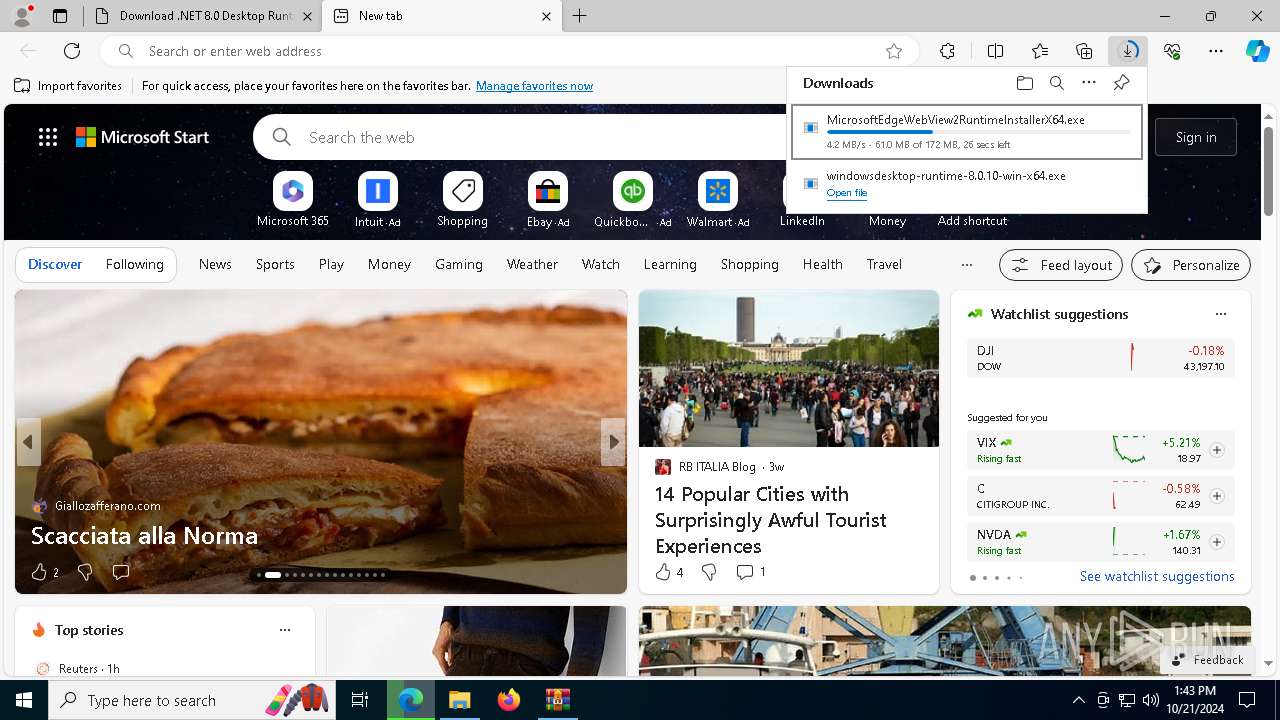
Task: Switch to the Gaming feed tab
Action: 459,264
